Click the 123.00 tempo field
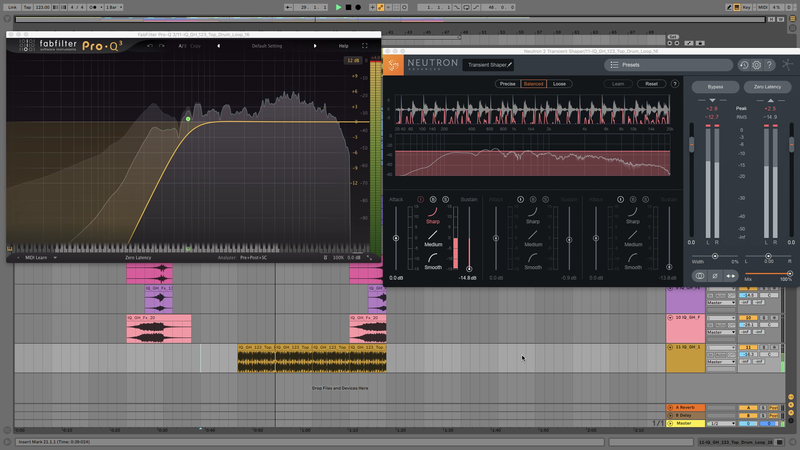Screen dimensions: 800x450 [42, 7]
